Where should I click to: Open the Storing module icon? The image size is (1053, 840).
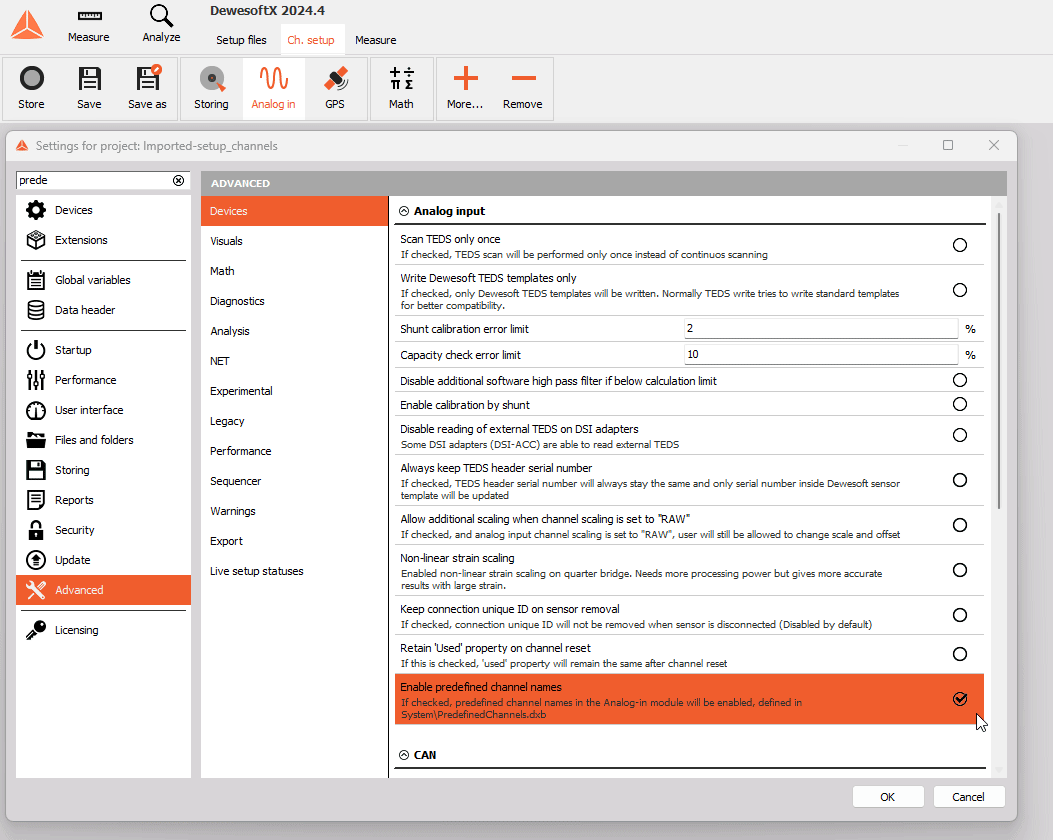(212, 79)
